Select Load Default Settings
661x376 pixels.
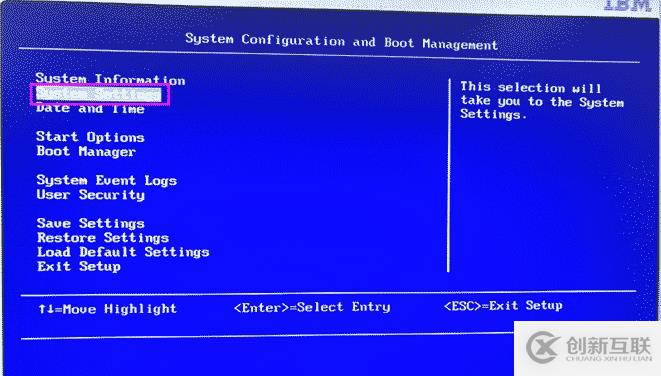[x=123, y=252]
